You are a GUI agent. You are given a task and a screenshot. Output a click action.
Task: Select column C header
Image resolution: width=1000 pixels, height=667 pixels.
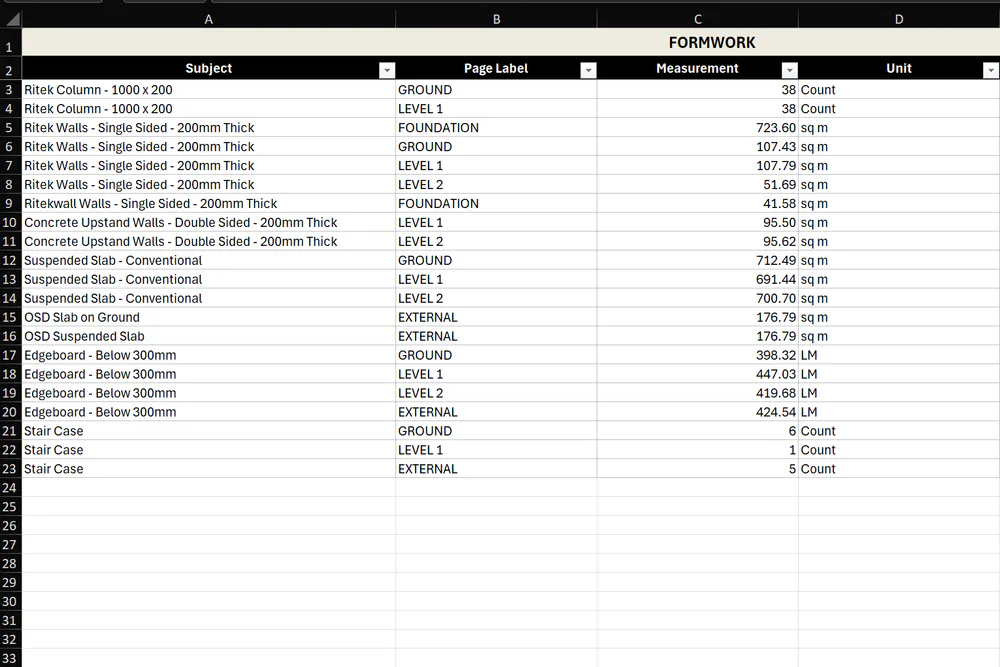point(698,19)
